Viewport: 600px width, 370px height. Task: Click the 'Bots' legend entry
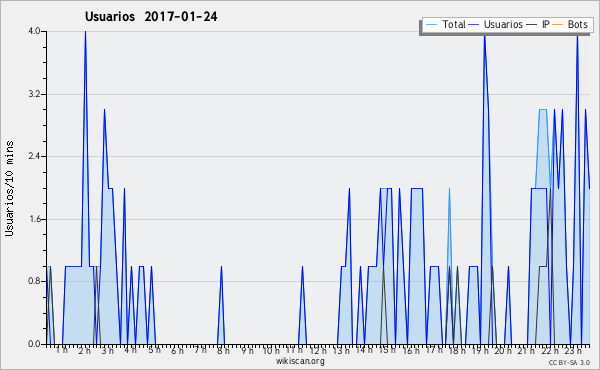[570, 24]
